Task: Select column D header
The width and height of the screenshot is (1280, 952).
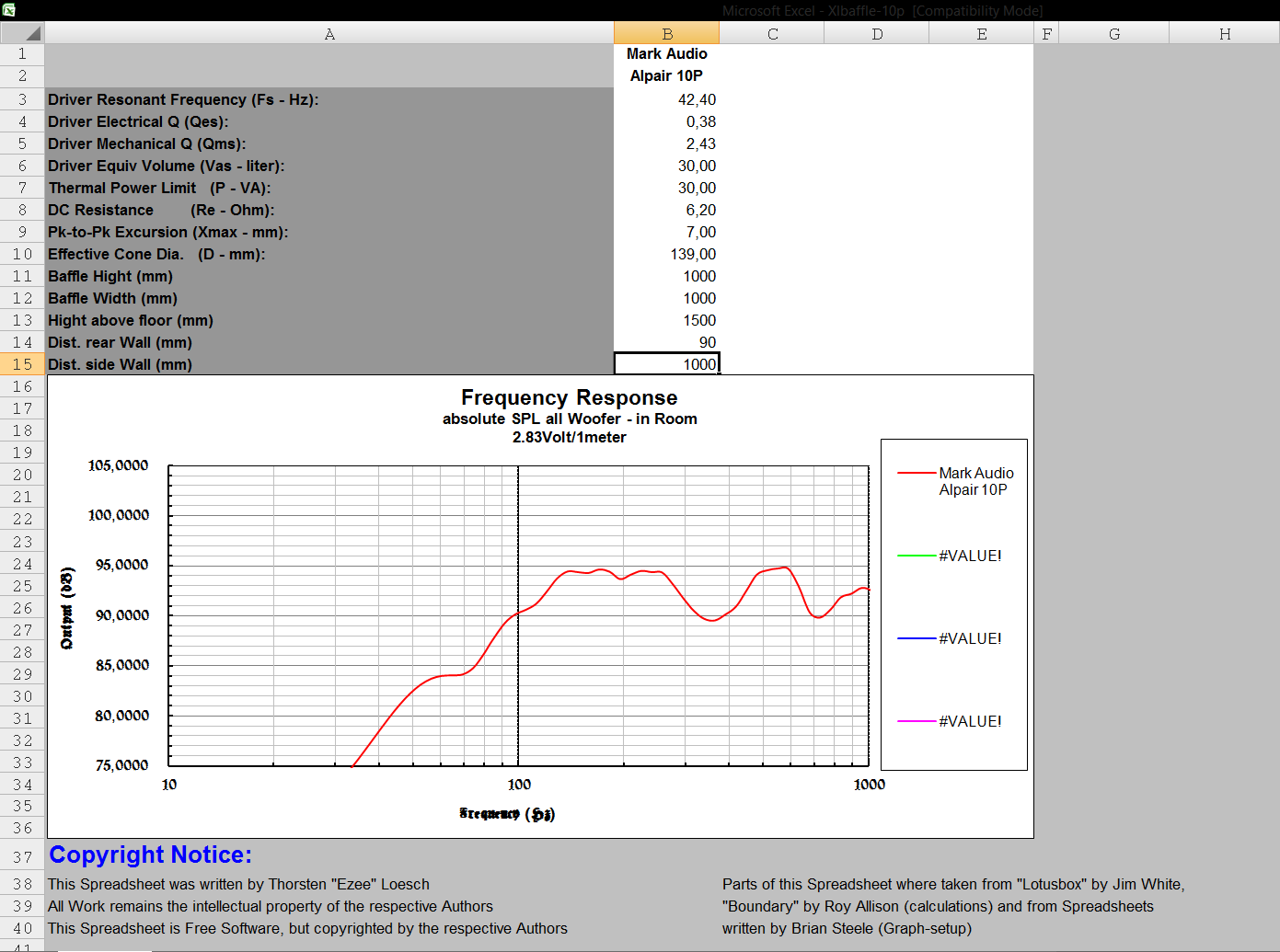Action: 877,33
